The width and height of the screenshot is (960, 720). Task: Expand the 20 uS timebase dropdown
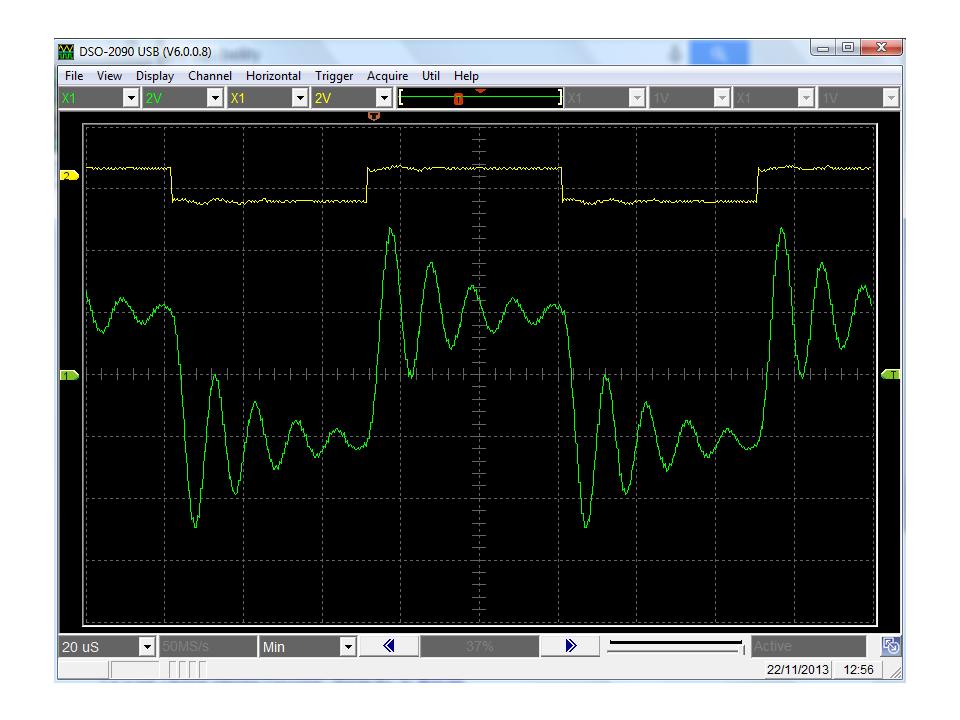(146, 647)
